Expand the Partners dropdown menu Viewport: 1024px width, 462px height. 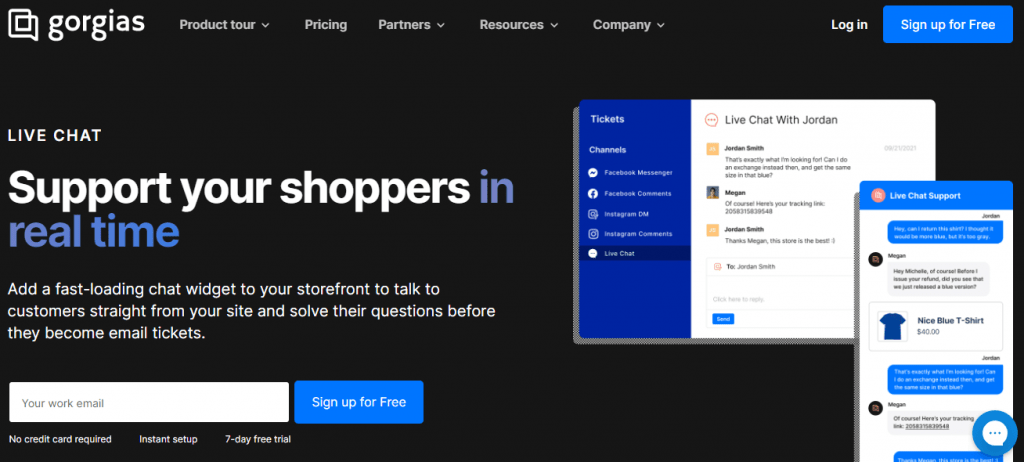tap(412, 25)
